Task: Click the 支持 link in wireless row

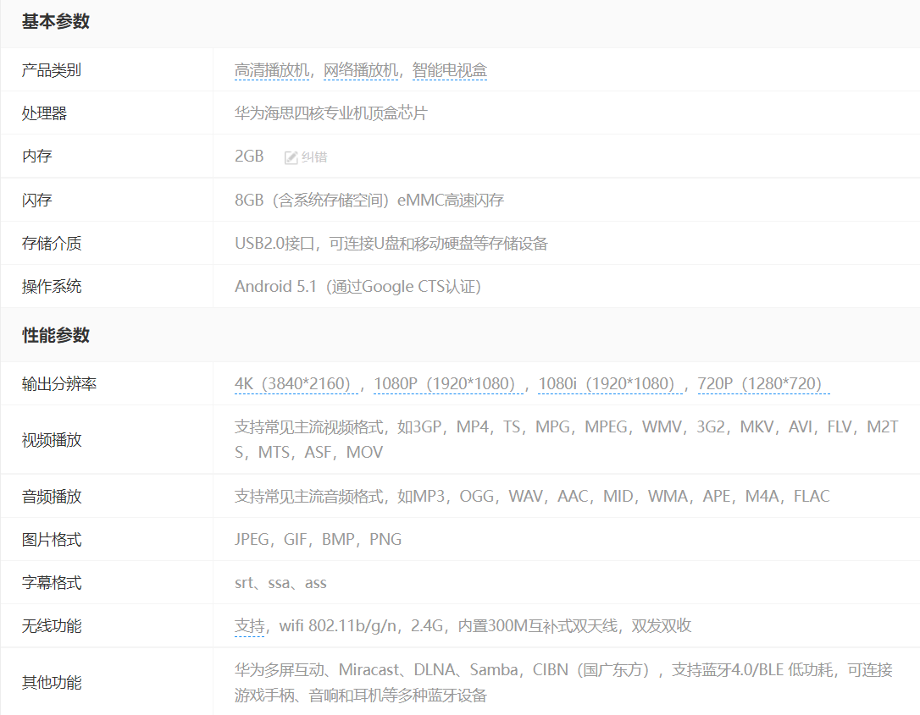Action: coord(249,626)
